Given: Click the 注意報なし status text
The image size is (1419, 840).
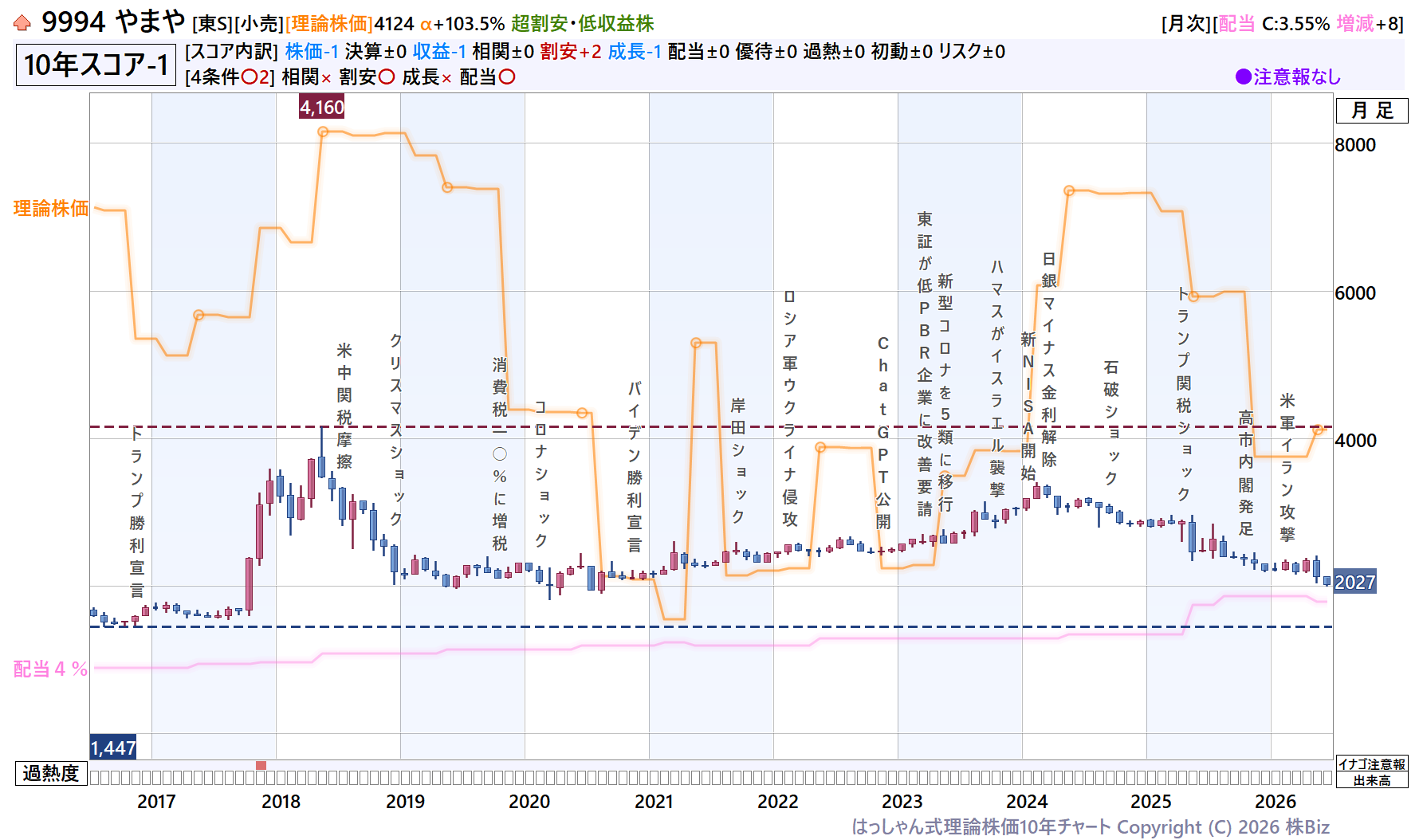Looking at the screenshot, I should click(1297, 77).
